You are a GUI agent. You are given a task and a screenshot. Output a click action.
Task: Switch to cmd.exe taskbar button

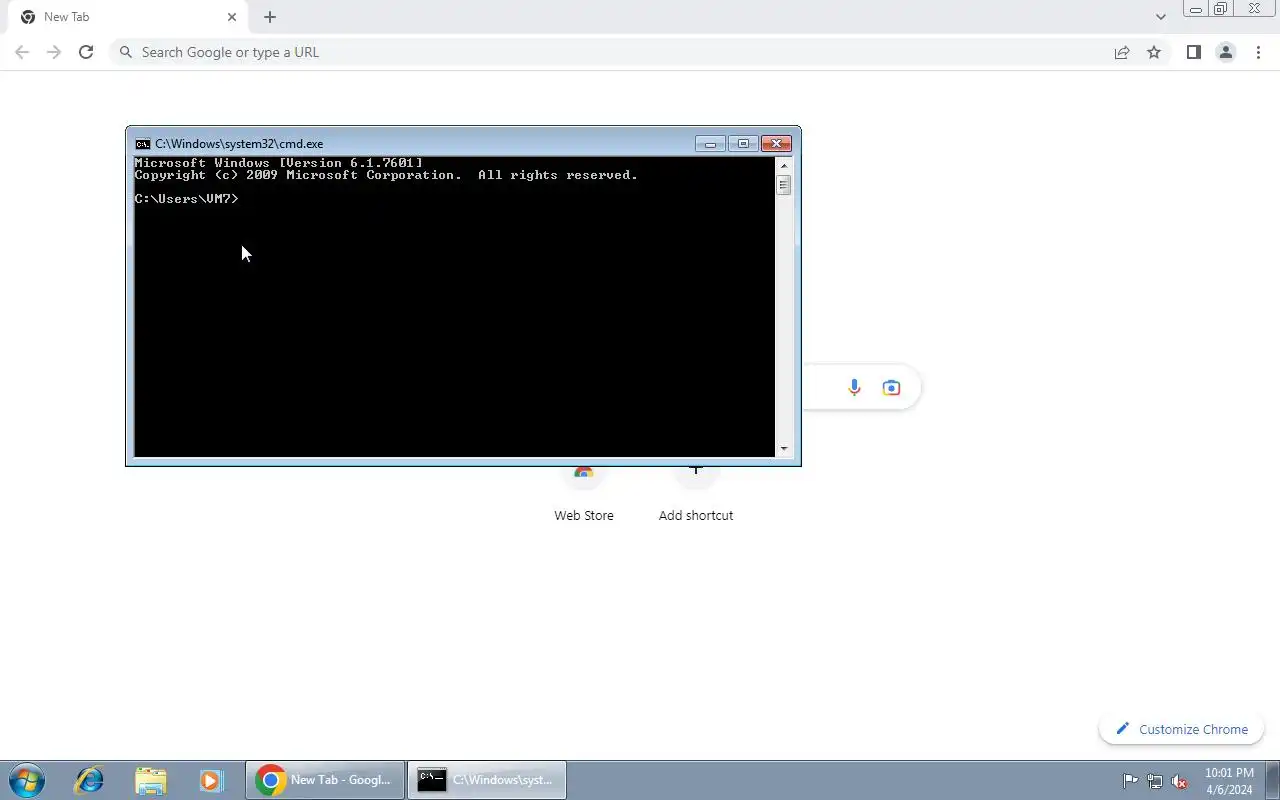click(487, 780)
